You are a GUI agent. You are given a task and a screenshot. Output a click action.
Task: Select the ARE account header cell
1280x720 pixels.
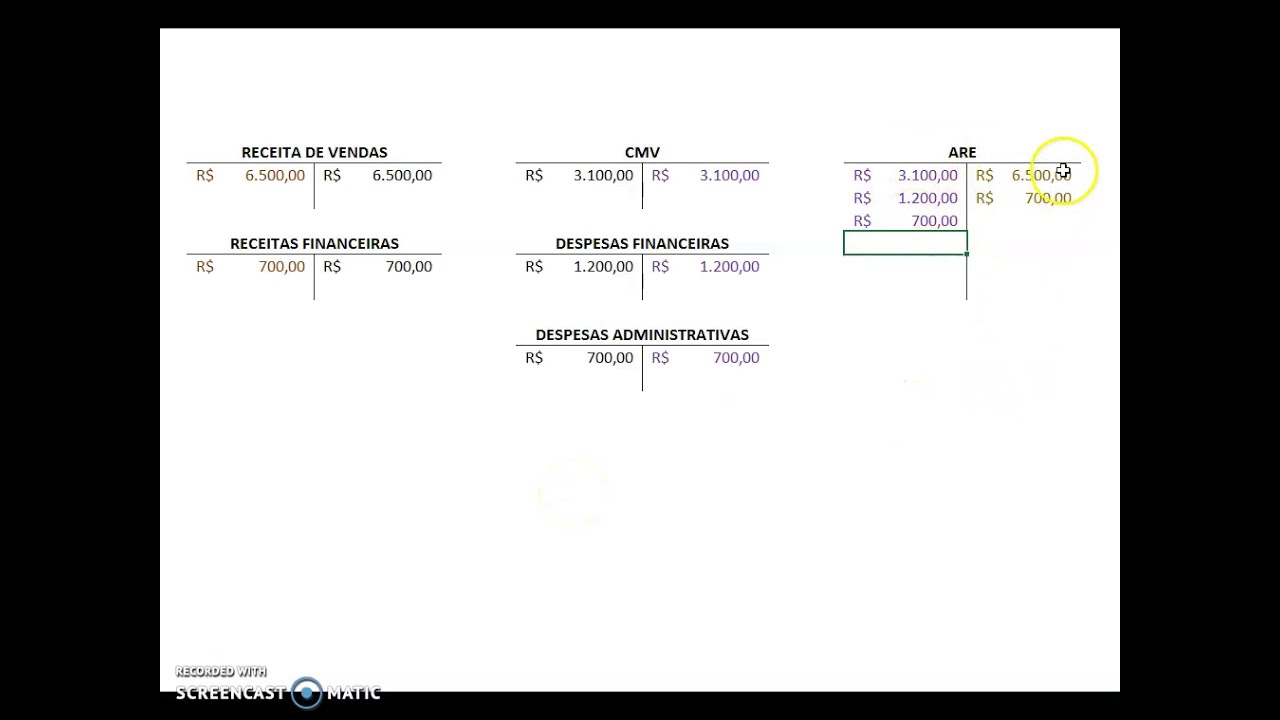pyautogui.click(x=962, y=152)
